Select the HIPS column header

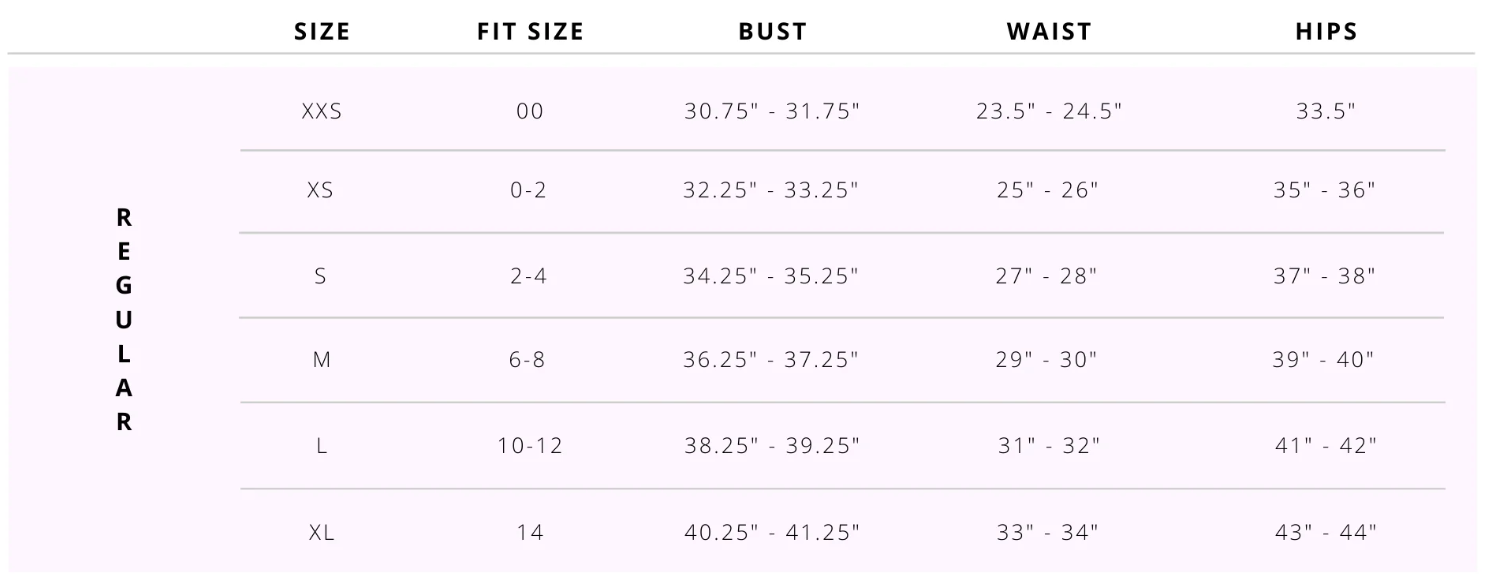[1326, 32]
